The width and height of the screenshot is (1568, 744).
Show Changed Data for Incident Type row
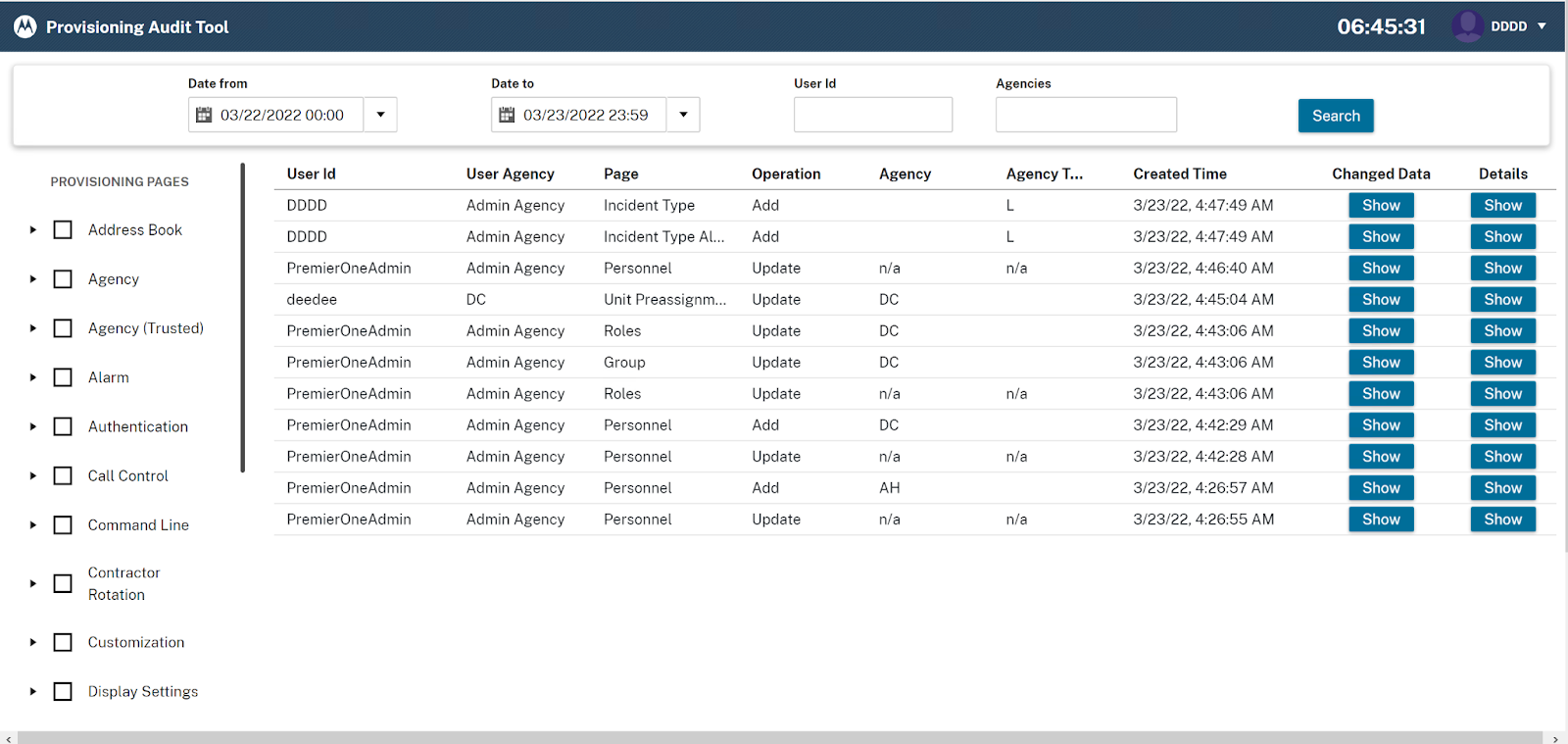[1380, 205]
